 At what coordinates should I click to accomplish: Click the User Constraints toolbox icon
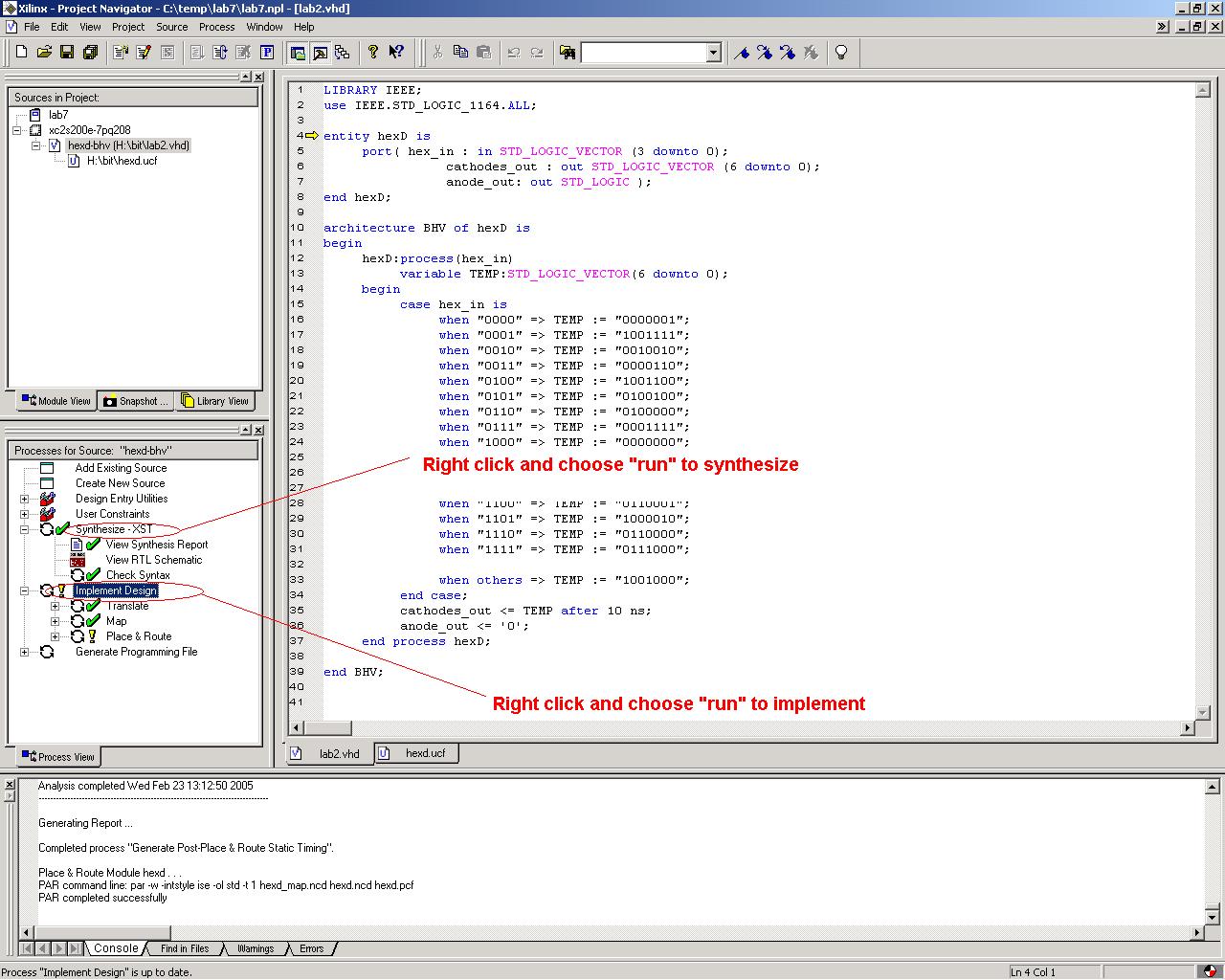pos(47,514)
